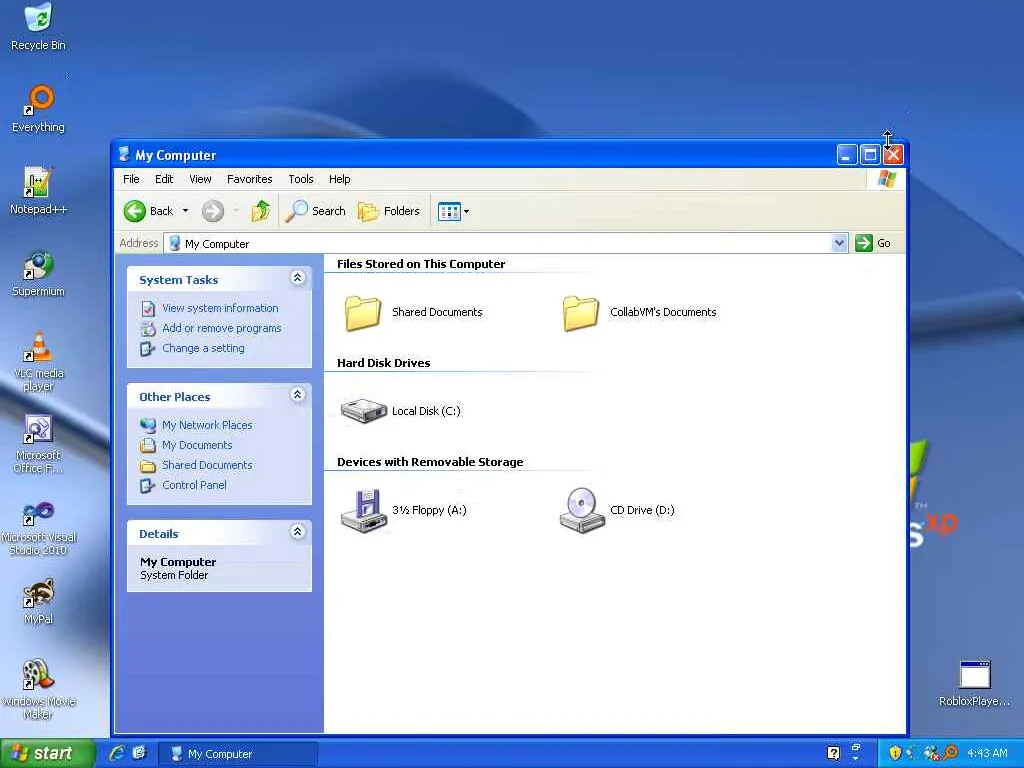The height and width of the screenshot is (768, 1024).
Task: Open My Documents link in Other Places
Action: pyautogui.click(x=197, y=445)
